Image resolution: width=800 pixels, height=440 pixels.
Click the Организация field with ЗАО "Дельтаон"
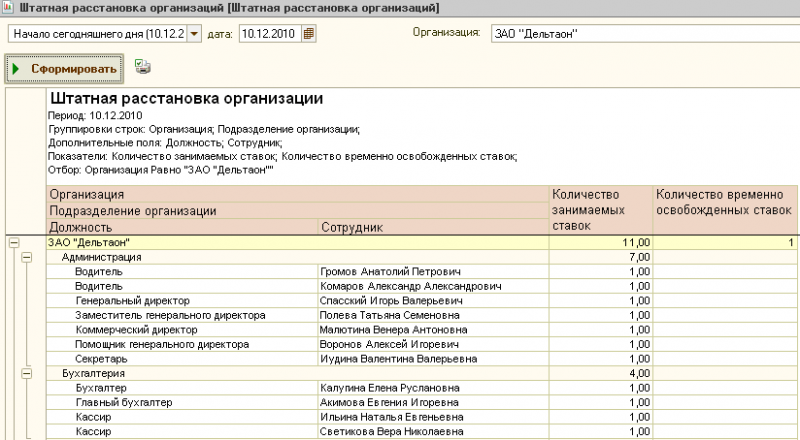click(x=645, y=34)
